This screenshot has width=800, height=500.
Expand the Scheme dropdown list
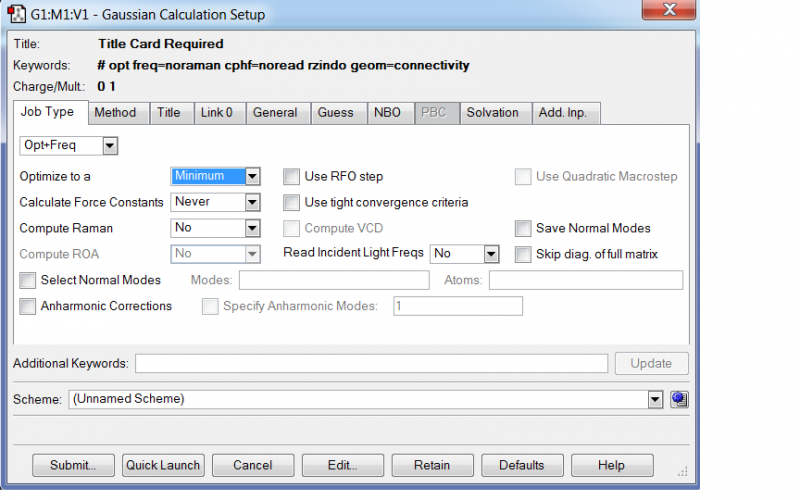point(655,399)
